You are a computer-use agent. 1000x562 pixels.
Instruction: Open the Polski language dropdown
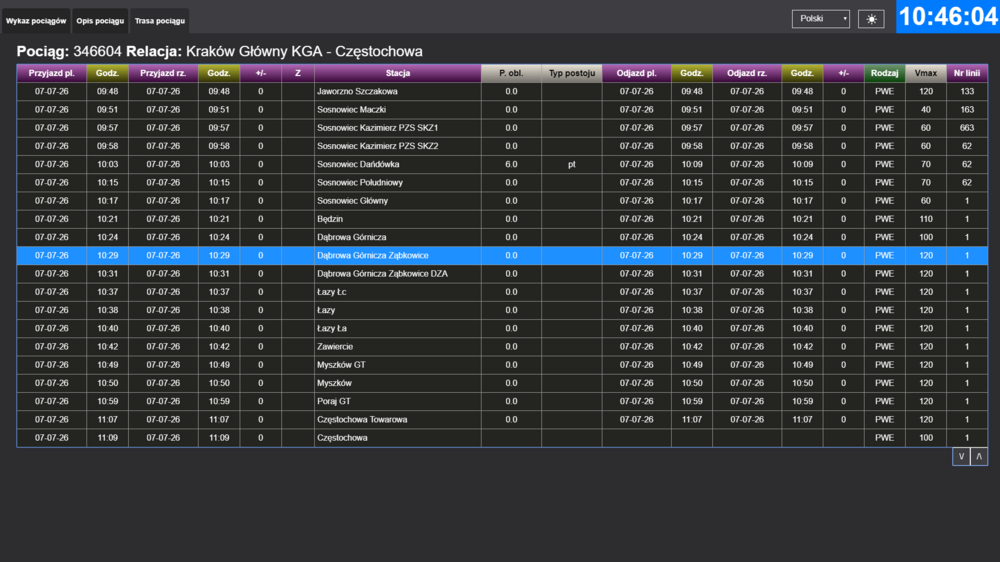point(821,19)
